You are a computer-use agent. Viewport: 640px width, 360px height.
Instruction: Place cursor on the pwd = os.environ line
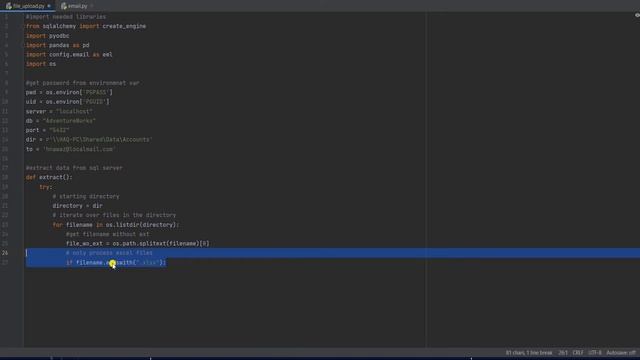(x=69, y=92)
